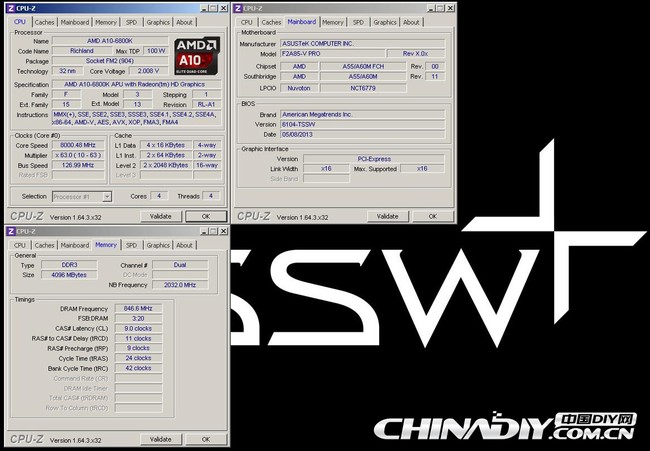This screenshot has width=650, height=451.
Task: Click the Multiplier value x 63.0
Action: 78,155
